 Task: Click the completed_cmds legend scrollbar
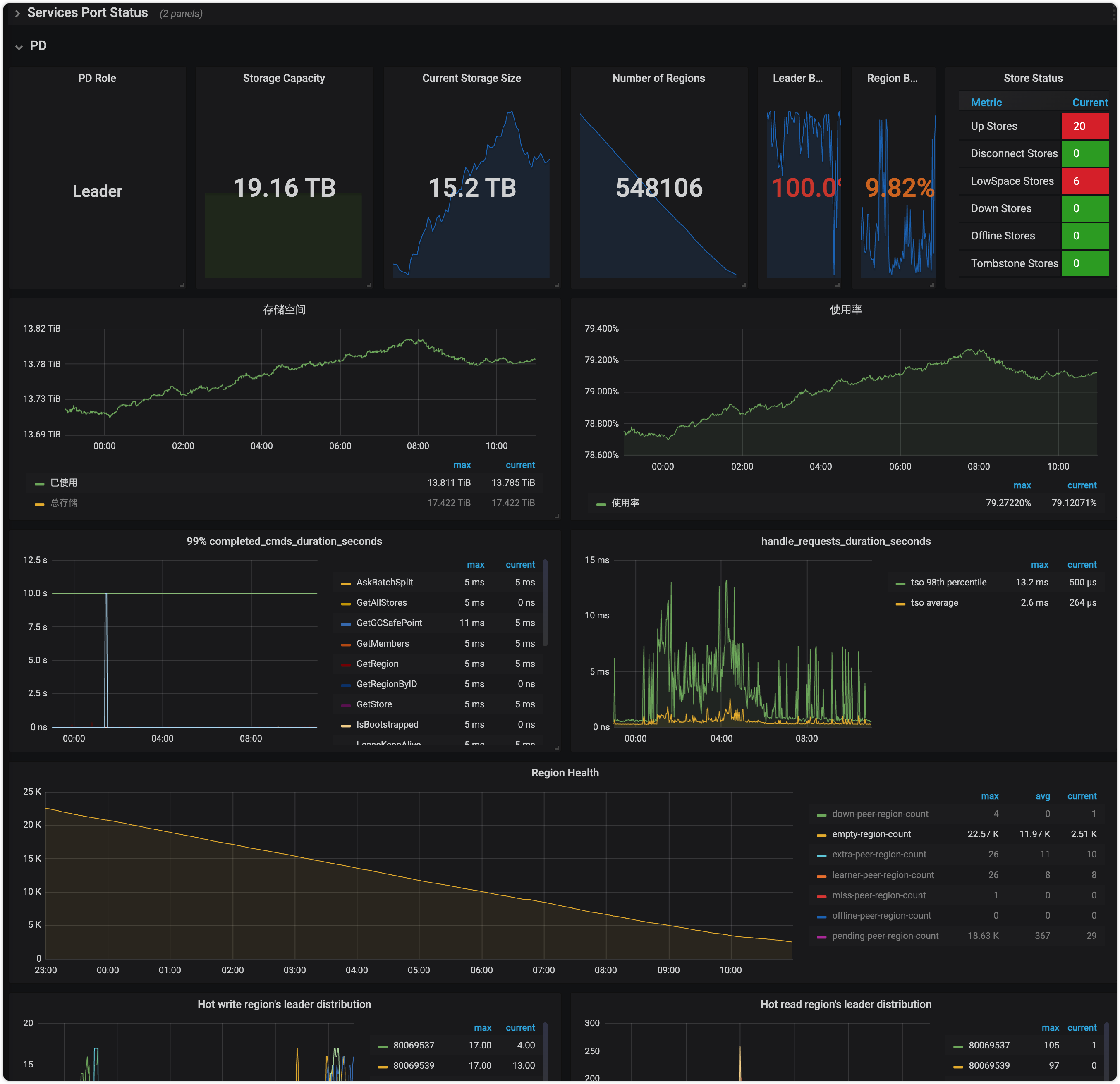click(545, 602)
